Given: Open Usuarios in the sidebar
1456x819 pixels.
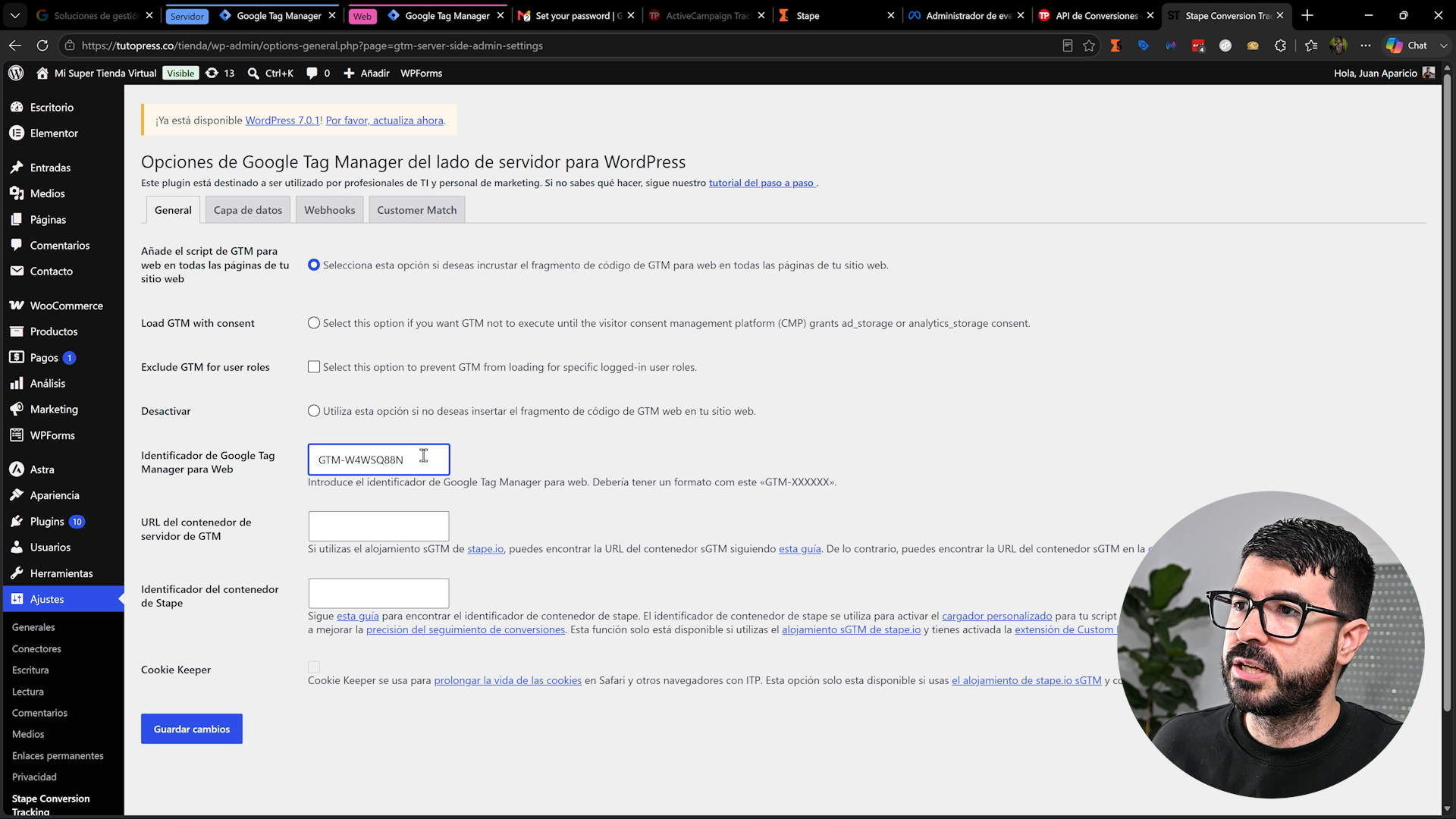Looking at the screenshot, I should [x=50, y=548].
